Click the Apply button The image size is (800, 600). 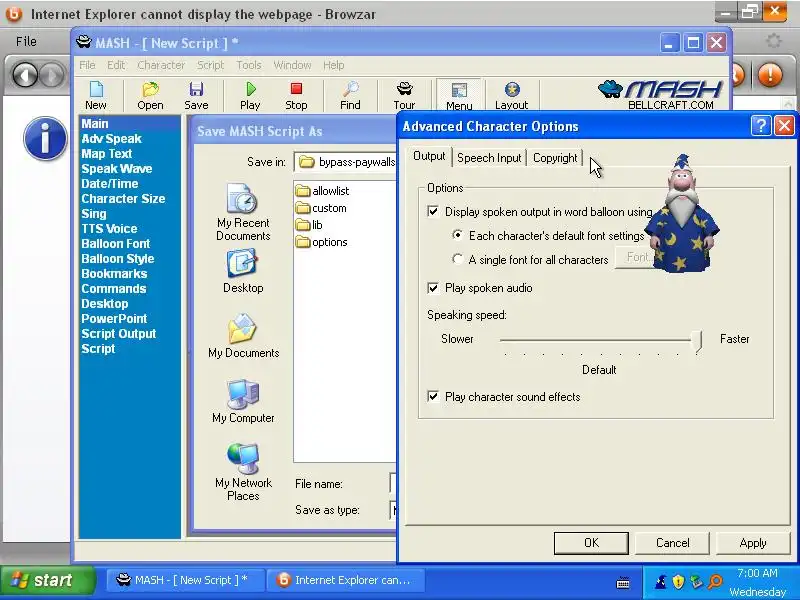[x=753, y=543]
